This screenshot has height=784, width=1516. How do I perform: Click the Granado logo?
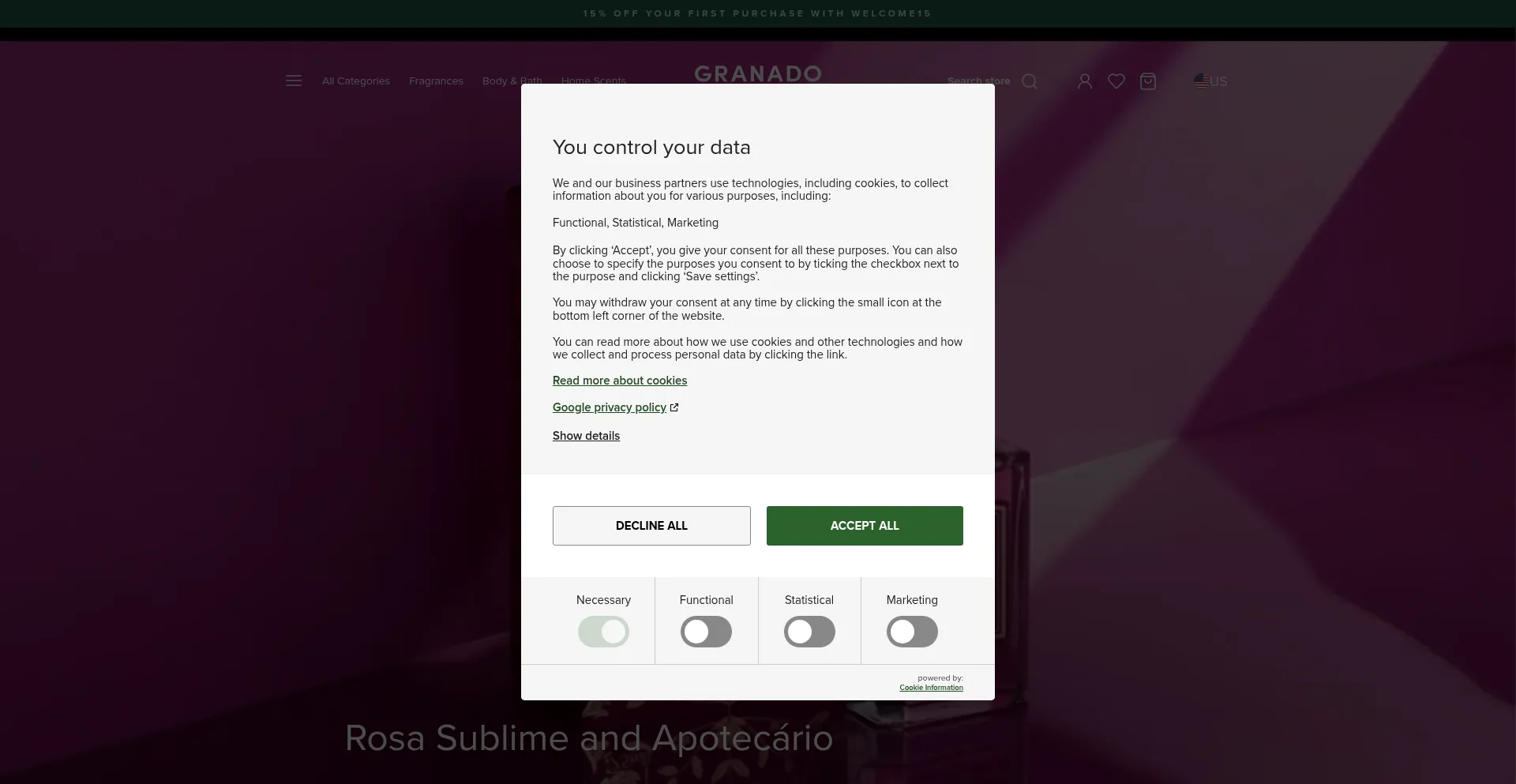click(x=758, y=73)
